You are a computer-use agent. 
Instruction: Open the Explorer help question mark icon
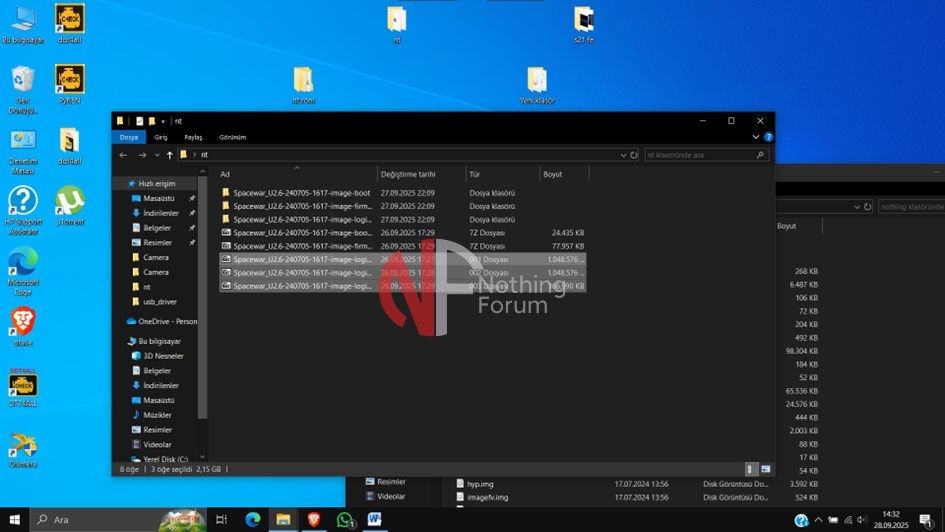(x=768, y=137)
